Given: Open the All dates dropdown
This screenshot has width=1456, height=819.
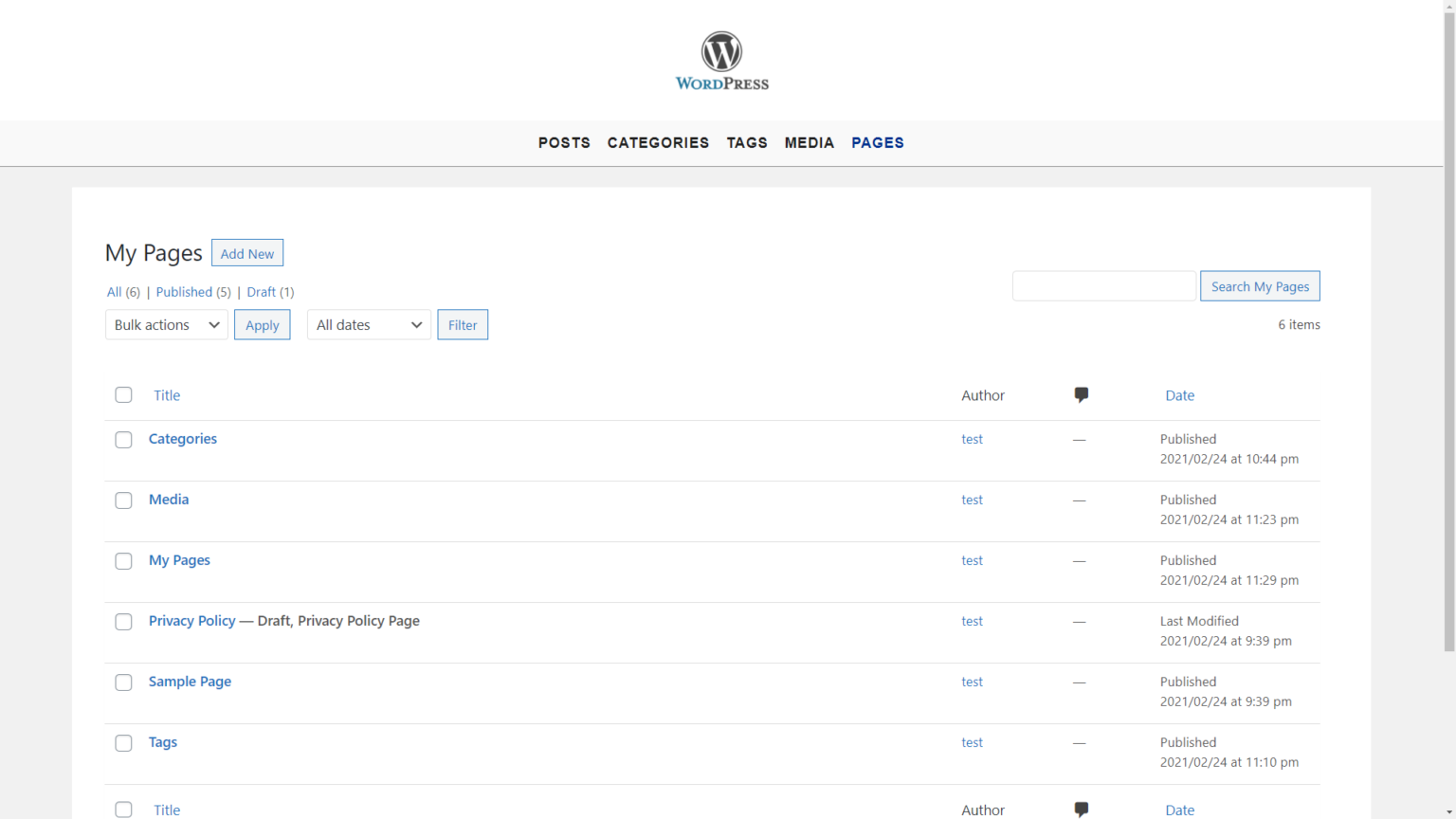Looking at the screenshot, I should [368, 324].
